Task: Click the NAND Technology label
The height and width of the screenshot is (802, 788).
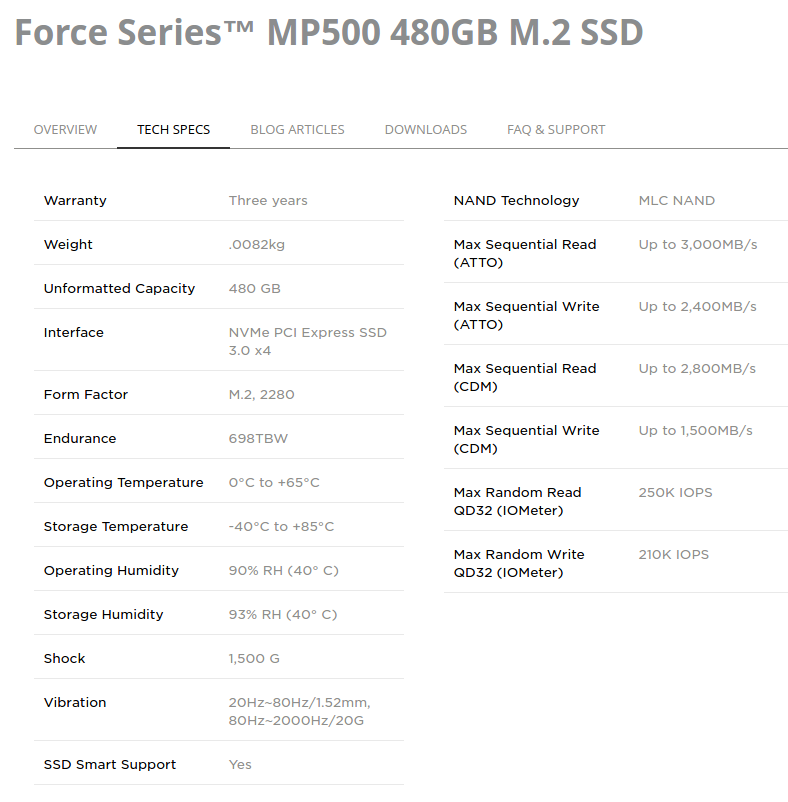Action: click(x=516, y=200)
